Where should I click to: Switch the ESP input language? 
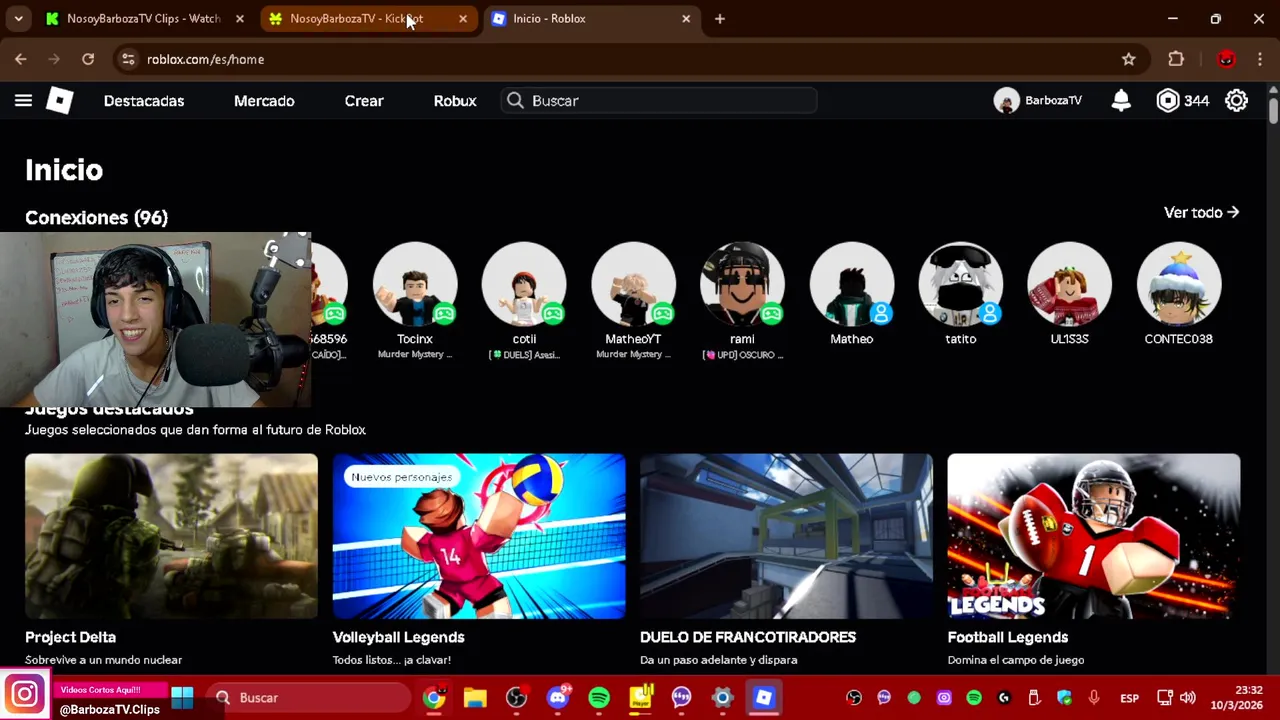tap(1129, 698)
